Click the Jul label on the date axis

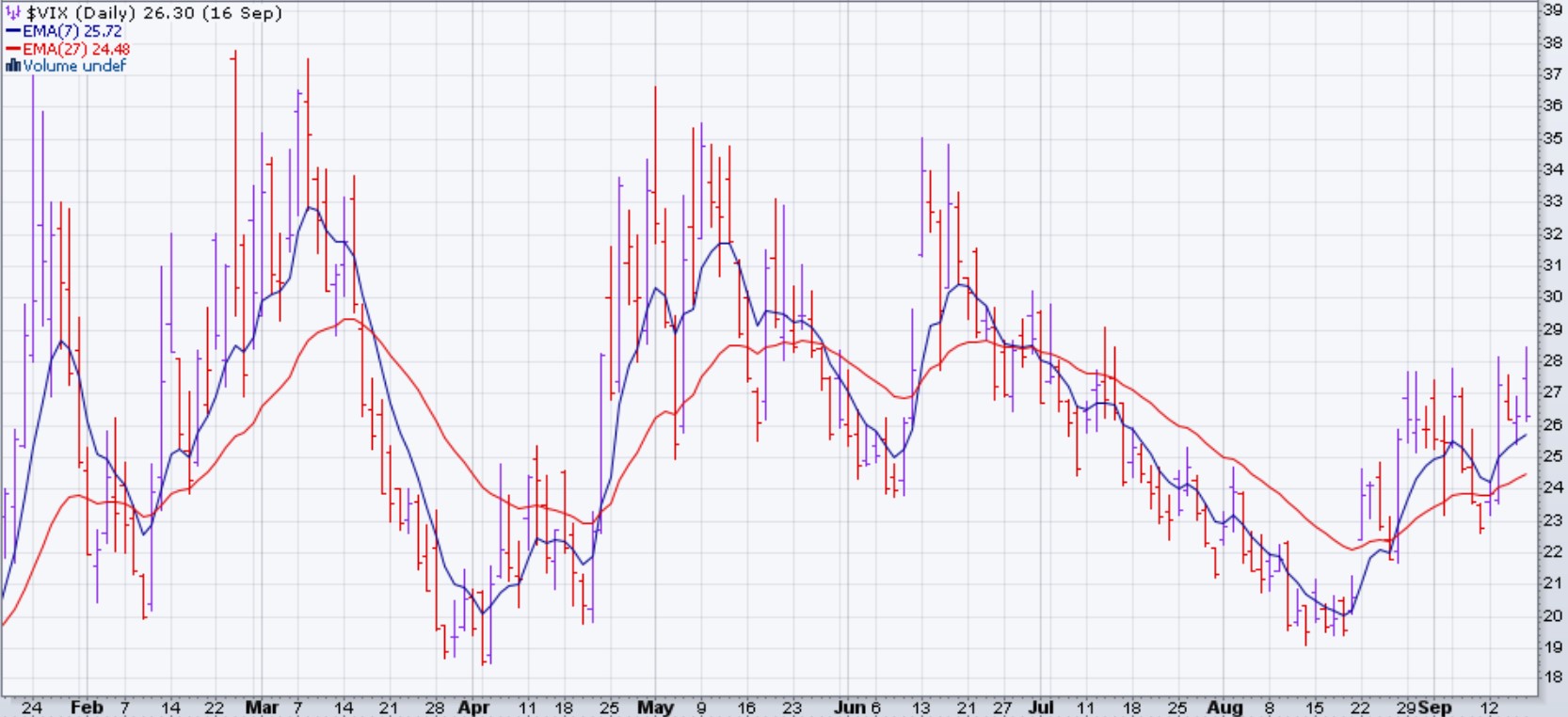click(x=1040, y=707)
